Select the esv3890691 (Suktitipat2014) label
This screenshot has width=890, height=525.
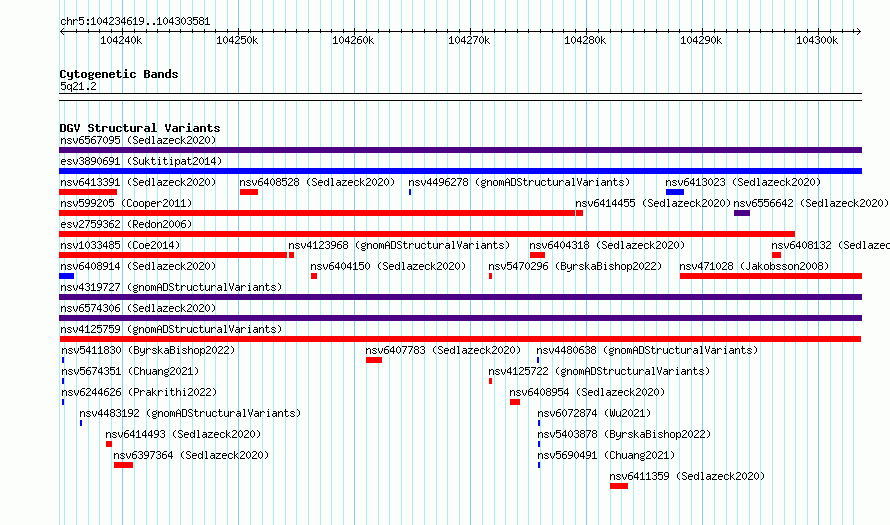tap(141, 161)
